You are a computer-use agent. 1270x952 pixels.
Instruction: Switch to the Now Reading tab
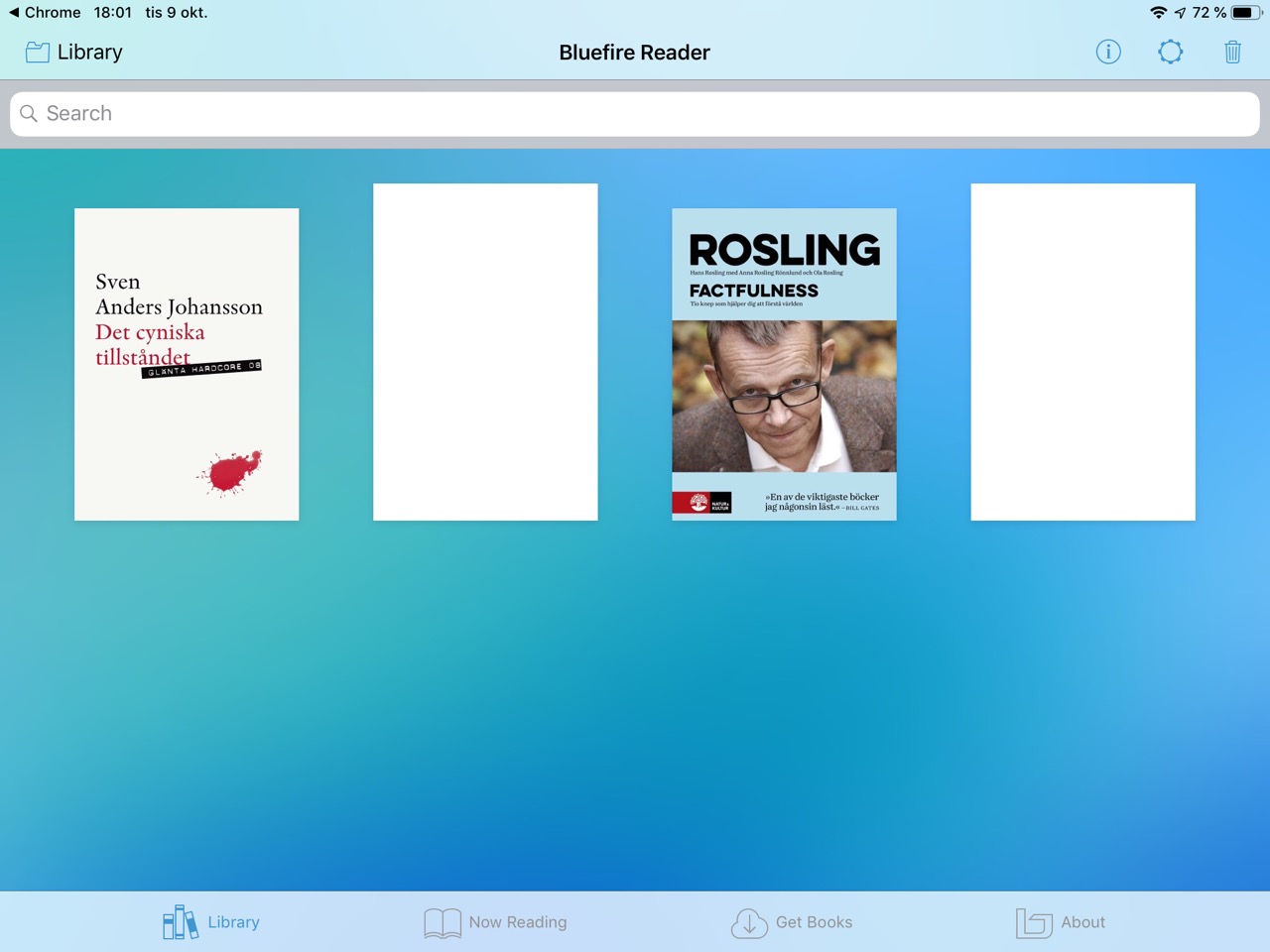[517, 922]
